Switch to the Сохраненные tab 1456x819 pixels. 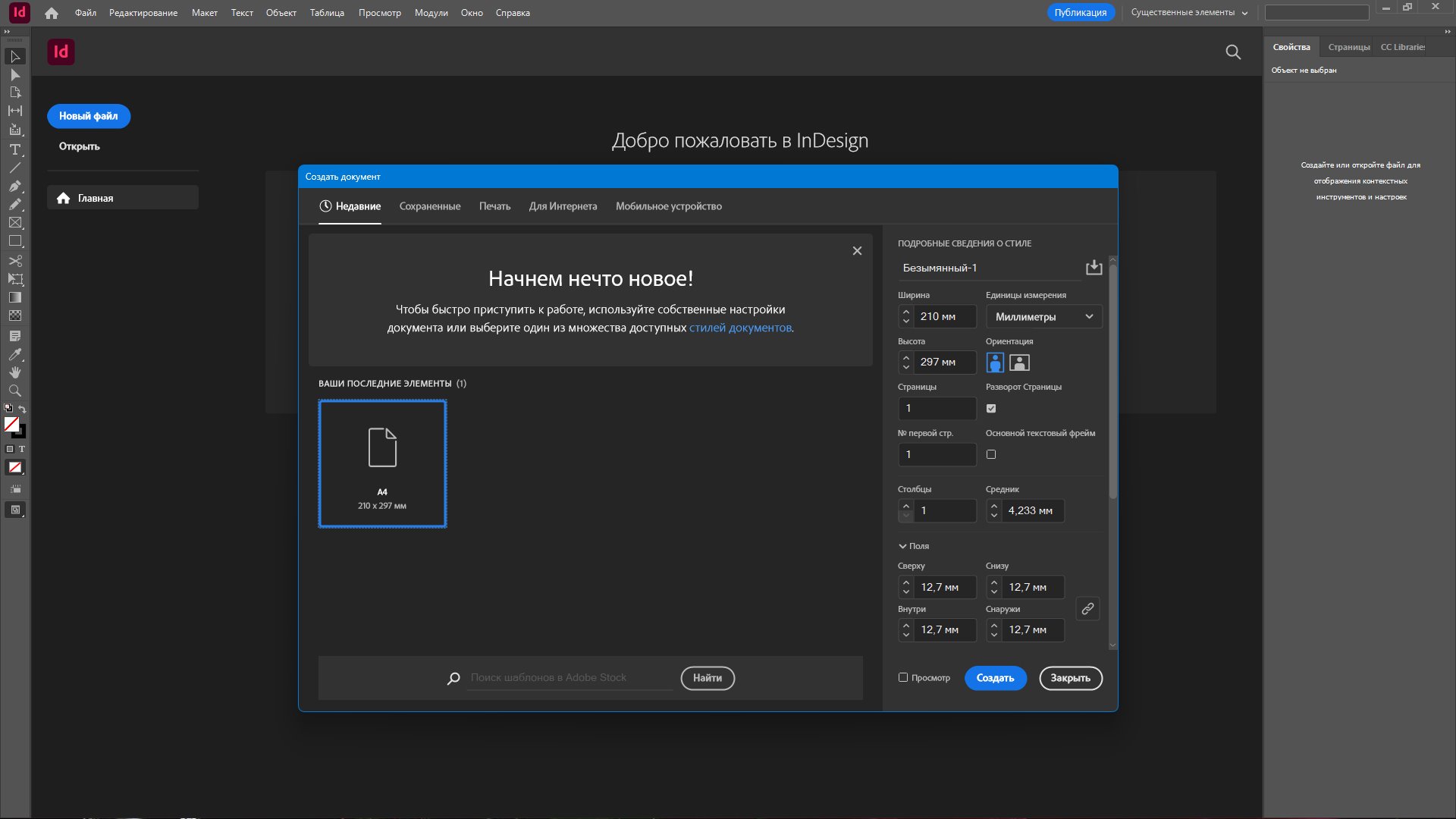coord(430,206)
